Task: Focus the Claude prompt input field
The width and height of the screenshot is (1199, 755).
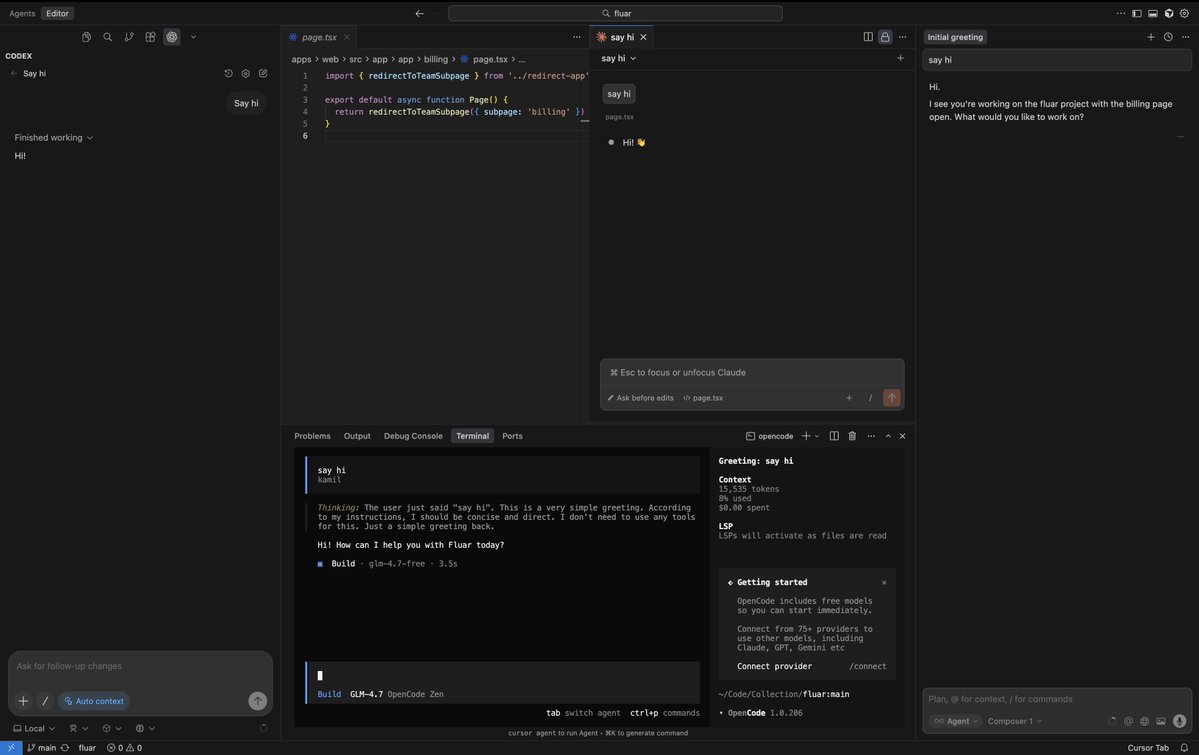Action: [x=752, y=373]
